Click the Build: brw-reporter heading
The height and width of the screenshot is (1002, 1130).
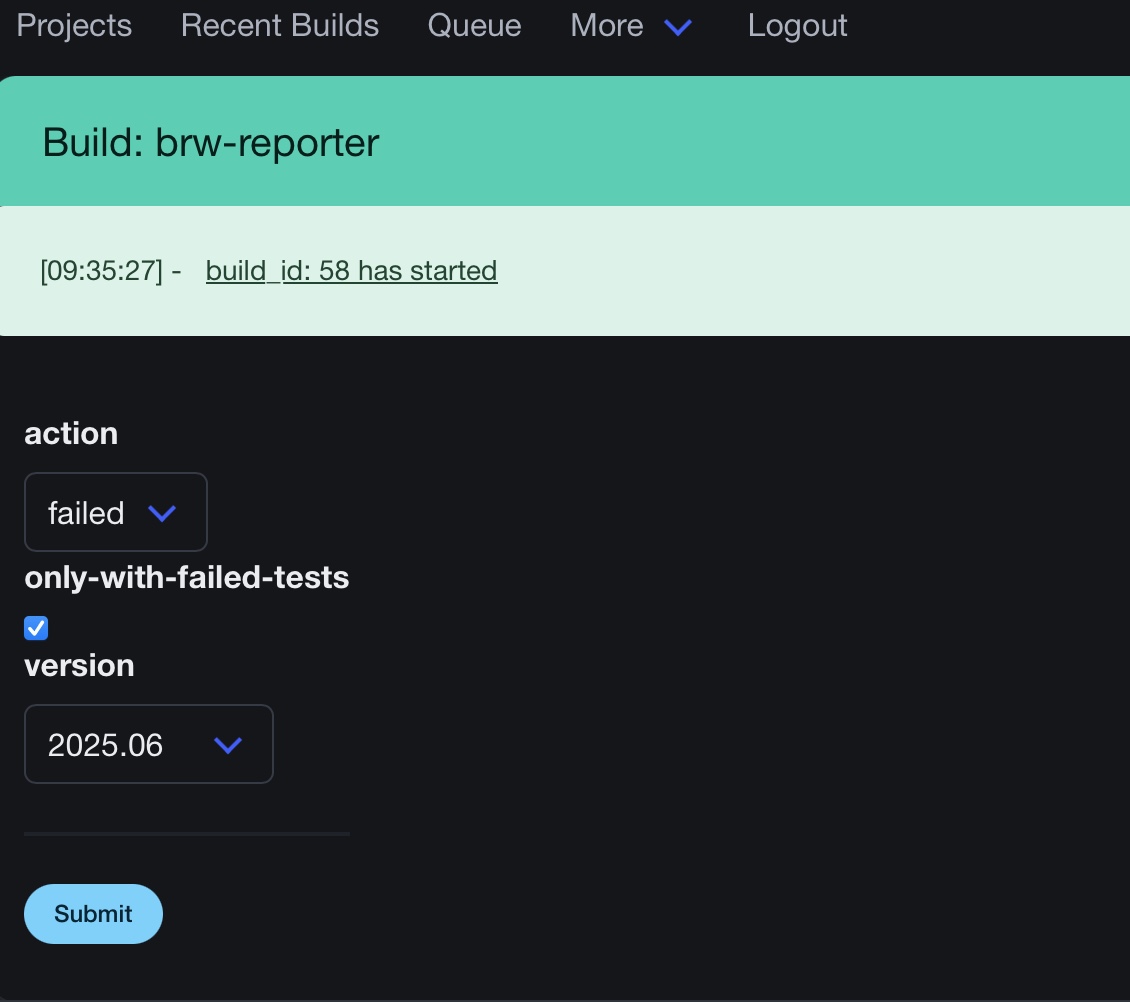[x=211, y=143]
